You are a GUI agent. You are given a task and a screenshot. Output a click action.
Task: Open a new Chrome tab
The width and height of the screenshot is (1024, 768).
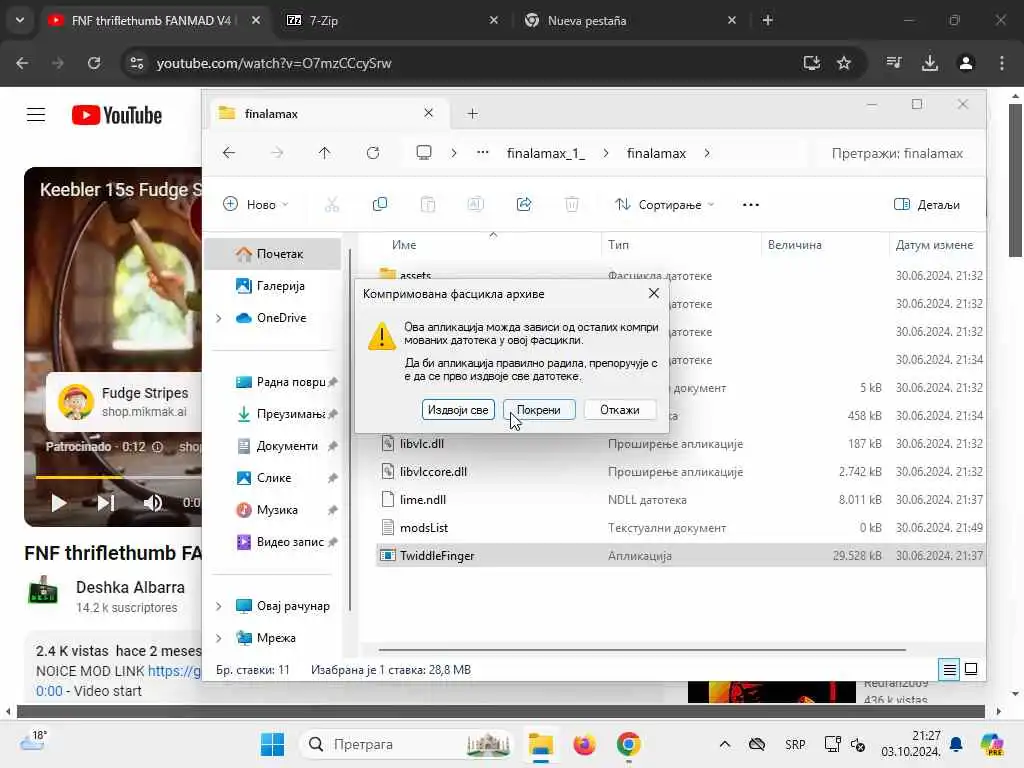(768, 20)
